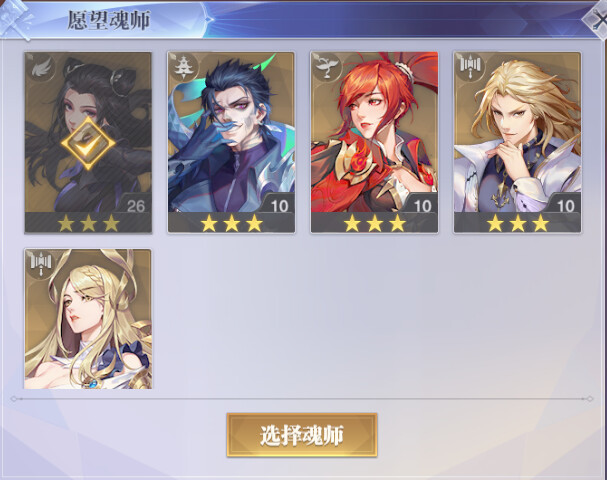Click the three-star rating under the blue-haired card
This screenshot has height=480, width=607.
[231, 223]
